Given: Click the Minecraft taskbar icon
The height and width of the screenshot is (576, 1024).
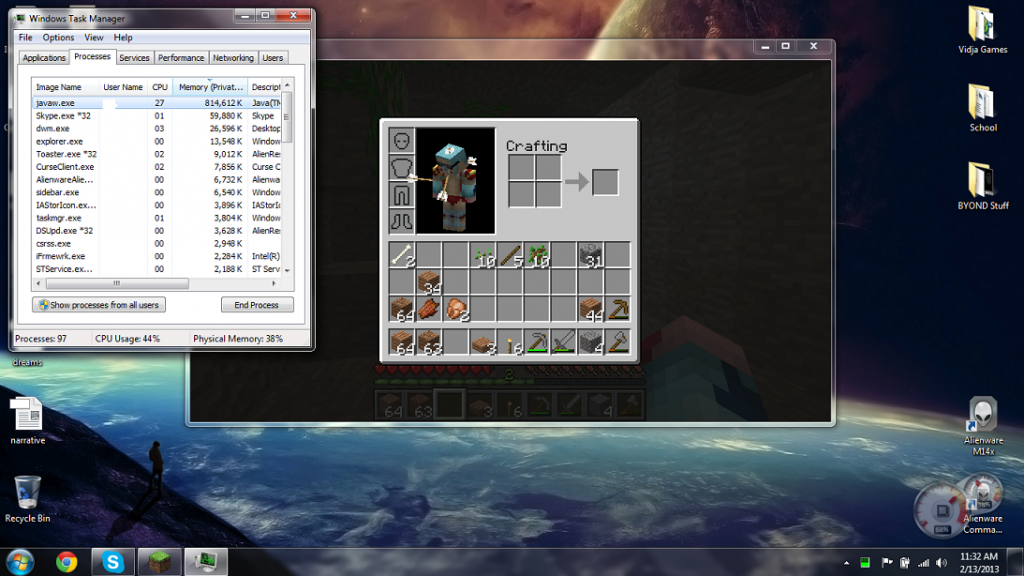Looking at the screenshot, I should pyautogui.click(x=159, y=562).
